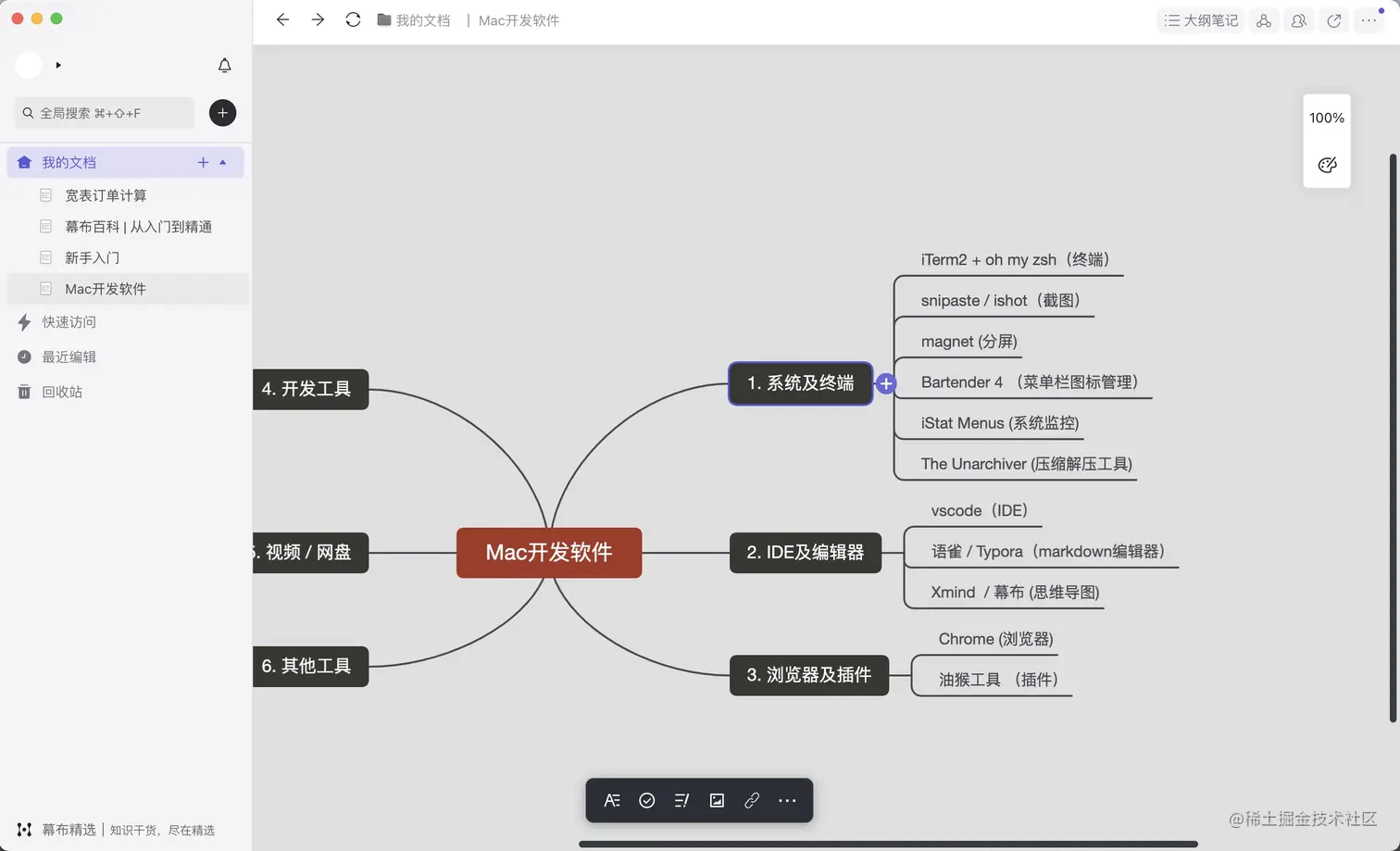Select Mac开发软件 in the sidebar list
Screen dimensions: 1400x851
[x=128, y=289]
